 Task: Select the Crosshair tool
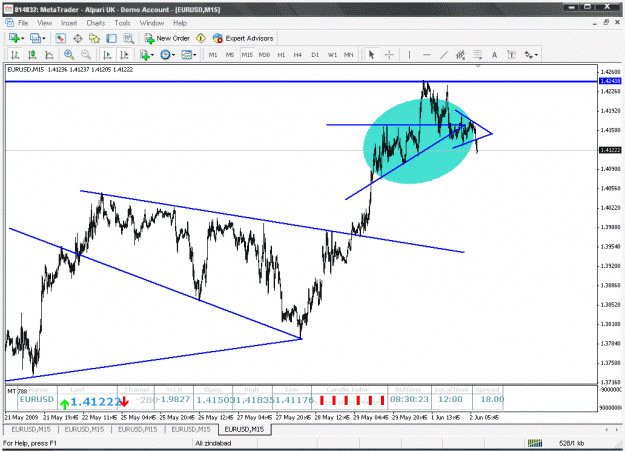click(x=389, y=55)
